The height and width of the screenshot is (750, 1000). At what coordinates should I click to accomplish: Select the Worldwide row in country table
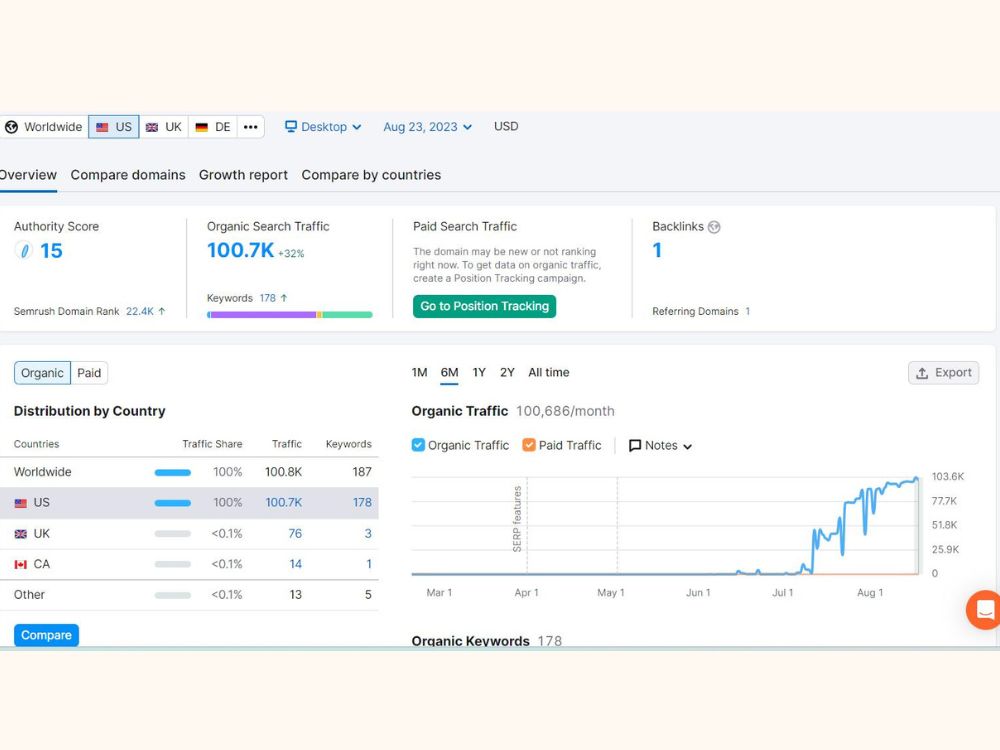189,472
